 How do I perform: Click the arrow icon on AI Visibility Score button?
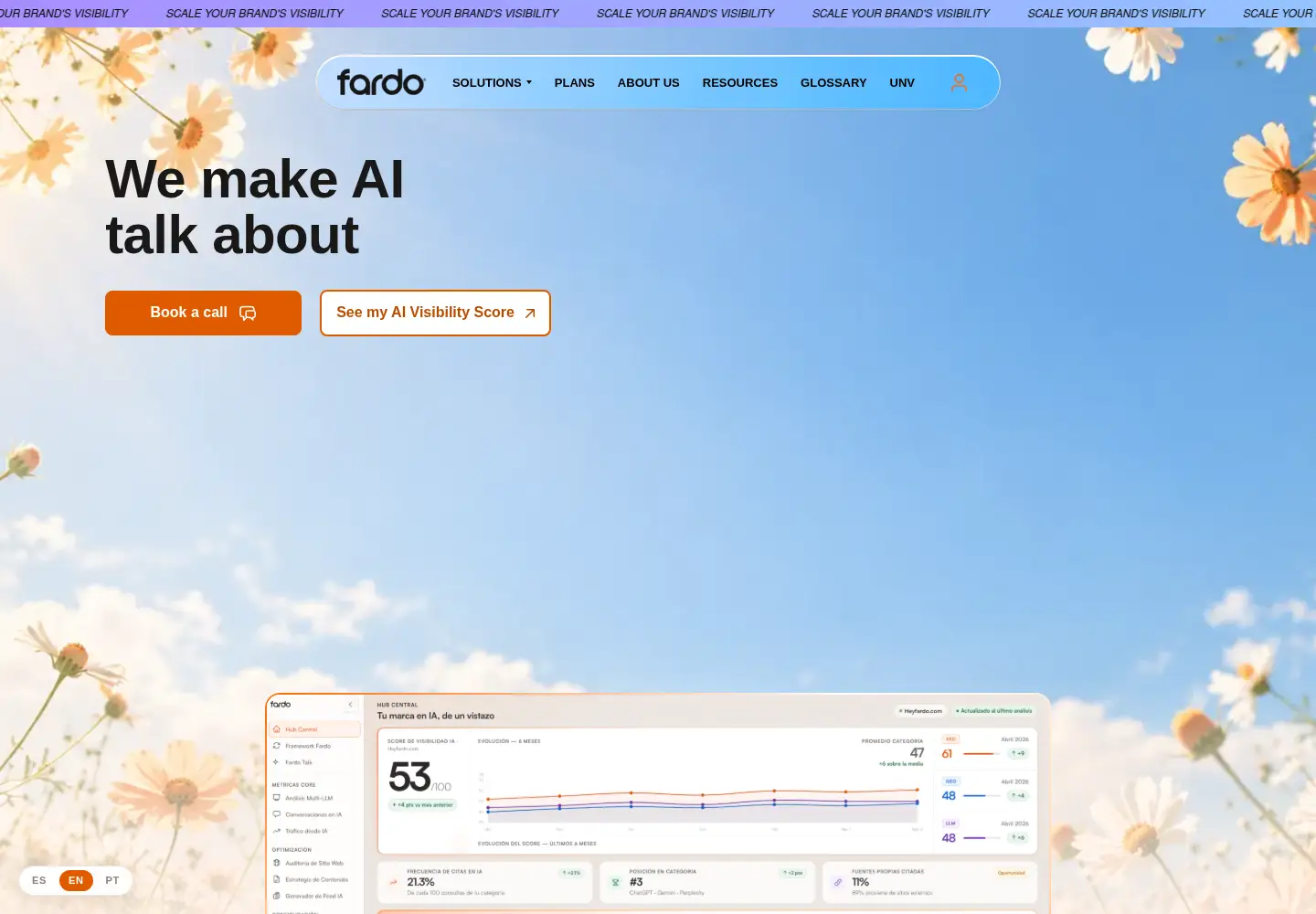530,313
